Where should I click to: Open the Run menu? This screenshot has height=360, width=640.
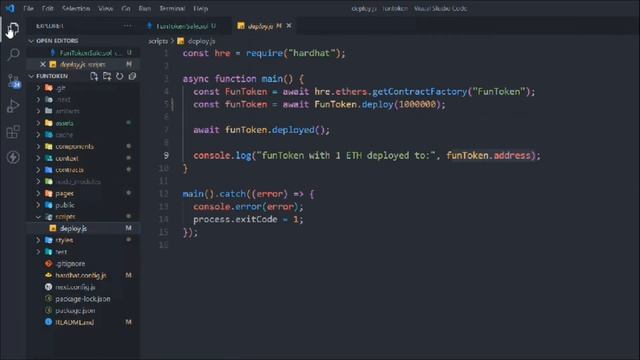click(144, 8)
